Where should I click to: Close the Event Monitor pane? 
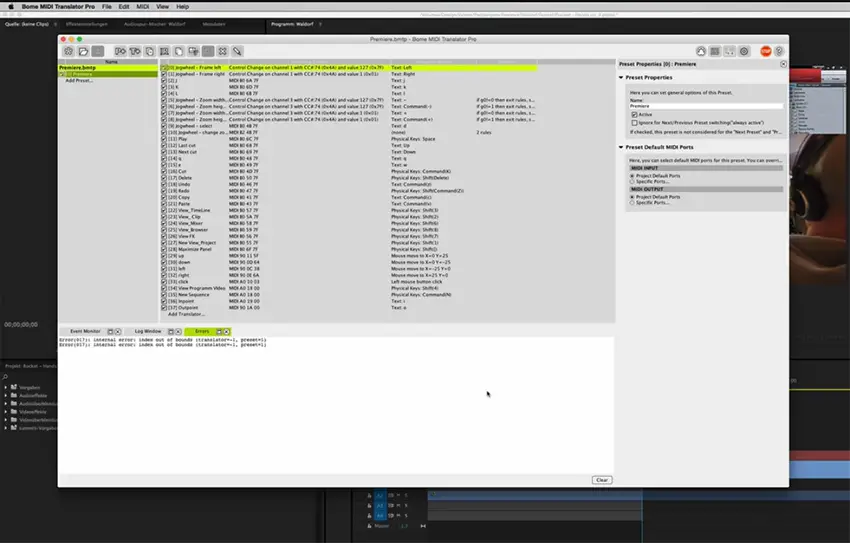pos(118,331)
